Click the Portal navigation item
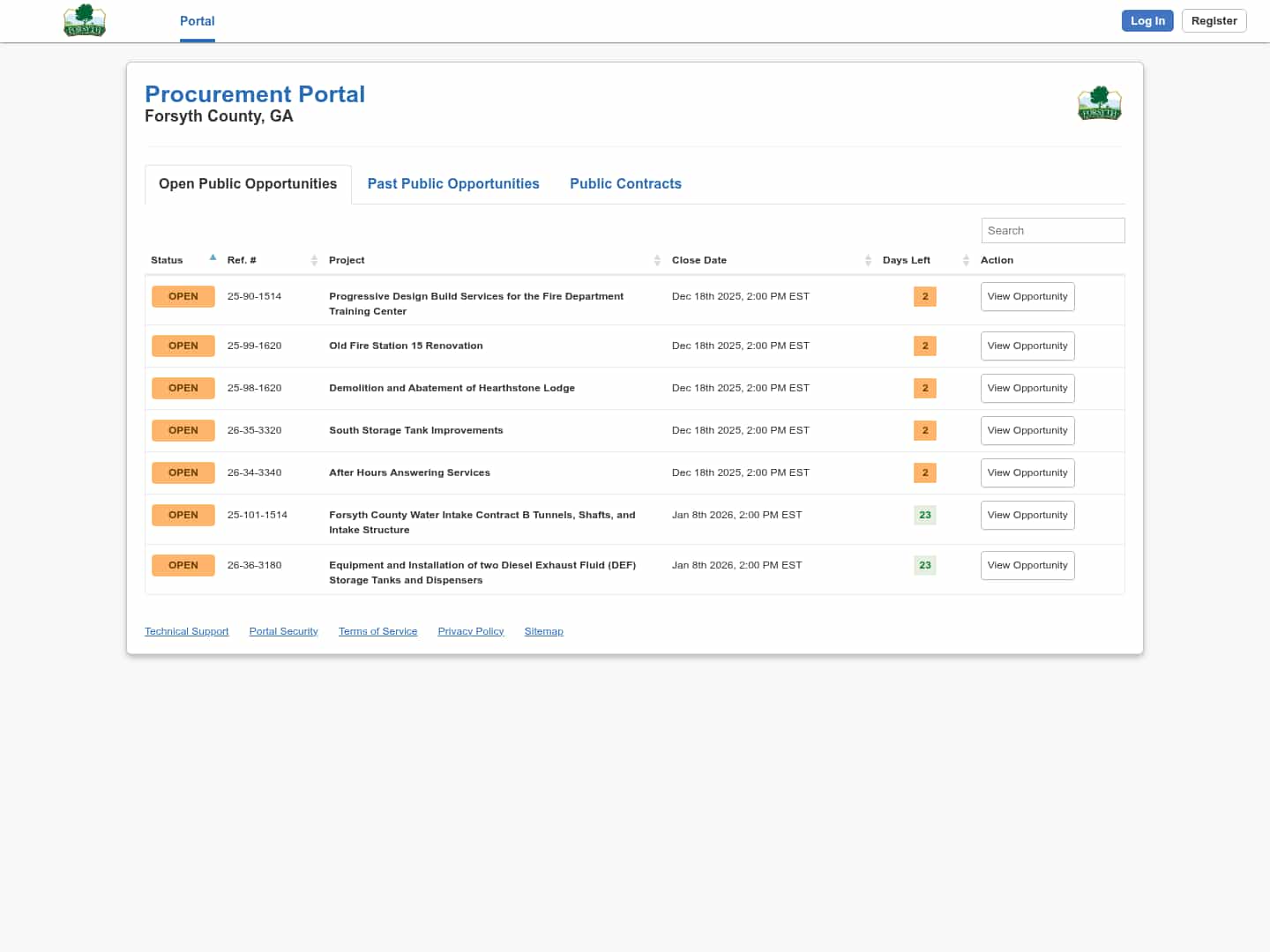This screenshot has width=1270, height=952. click(x=197, y=21)
